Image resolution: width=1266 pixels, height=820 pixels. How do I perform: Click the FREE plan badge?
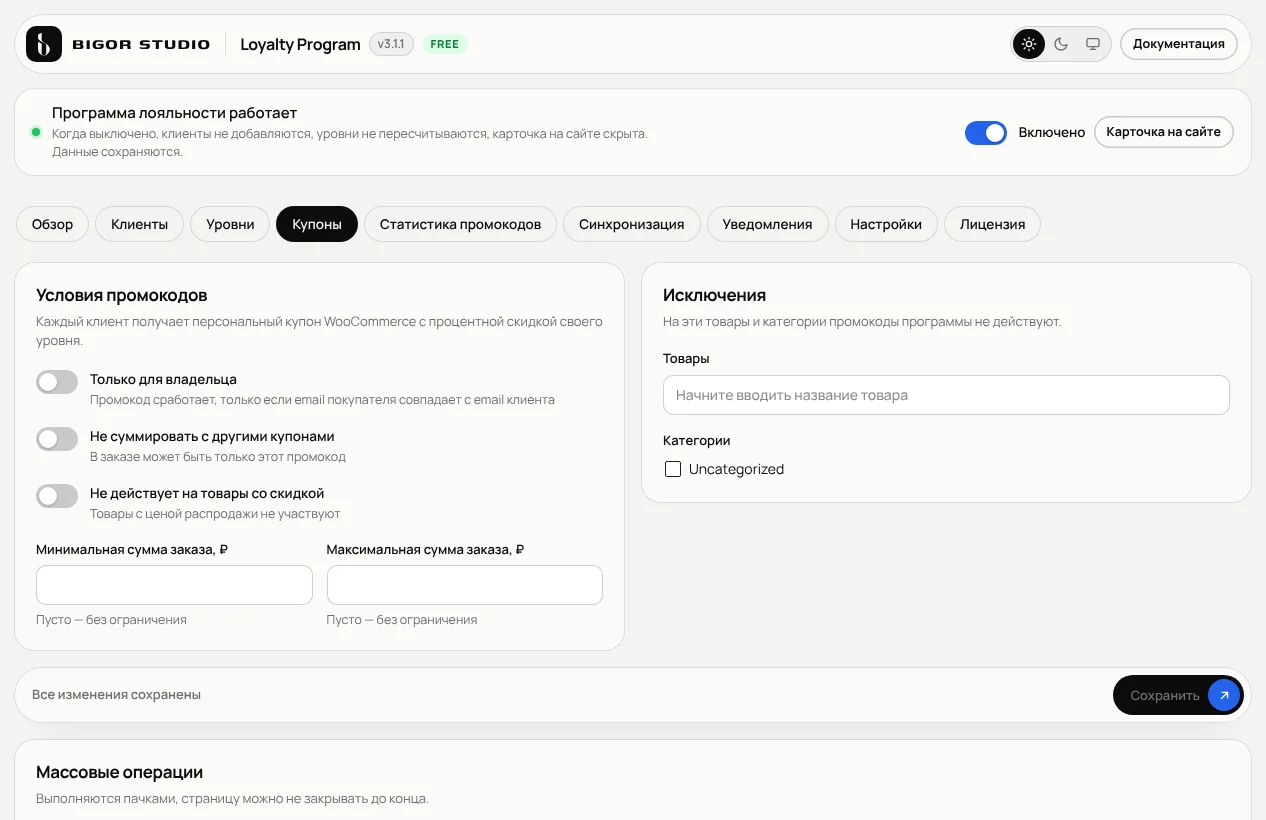point(445,44)
